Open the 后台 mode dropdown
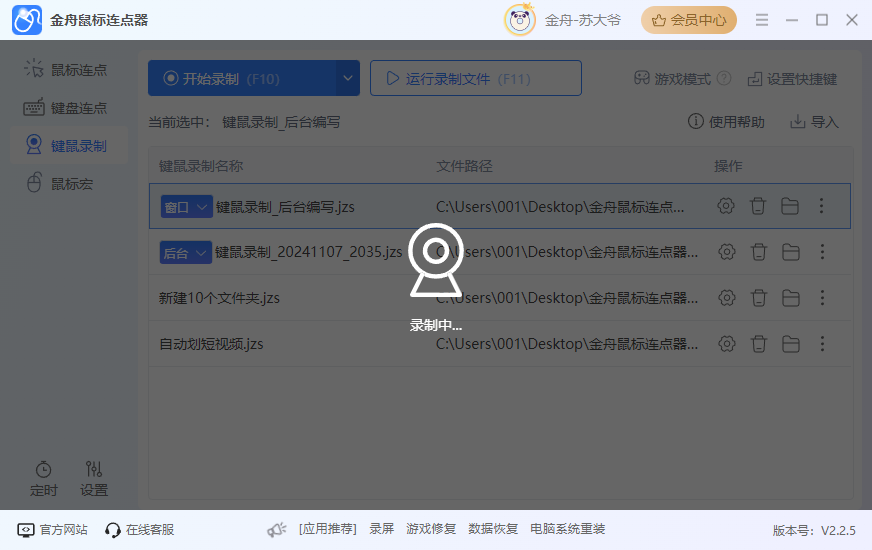Viewport: 872px width, 550px height. point(185,253)
